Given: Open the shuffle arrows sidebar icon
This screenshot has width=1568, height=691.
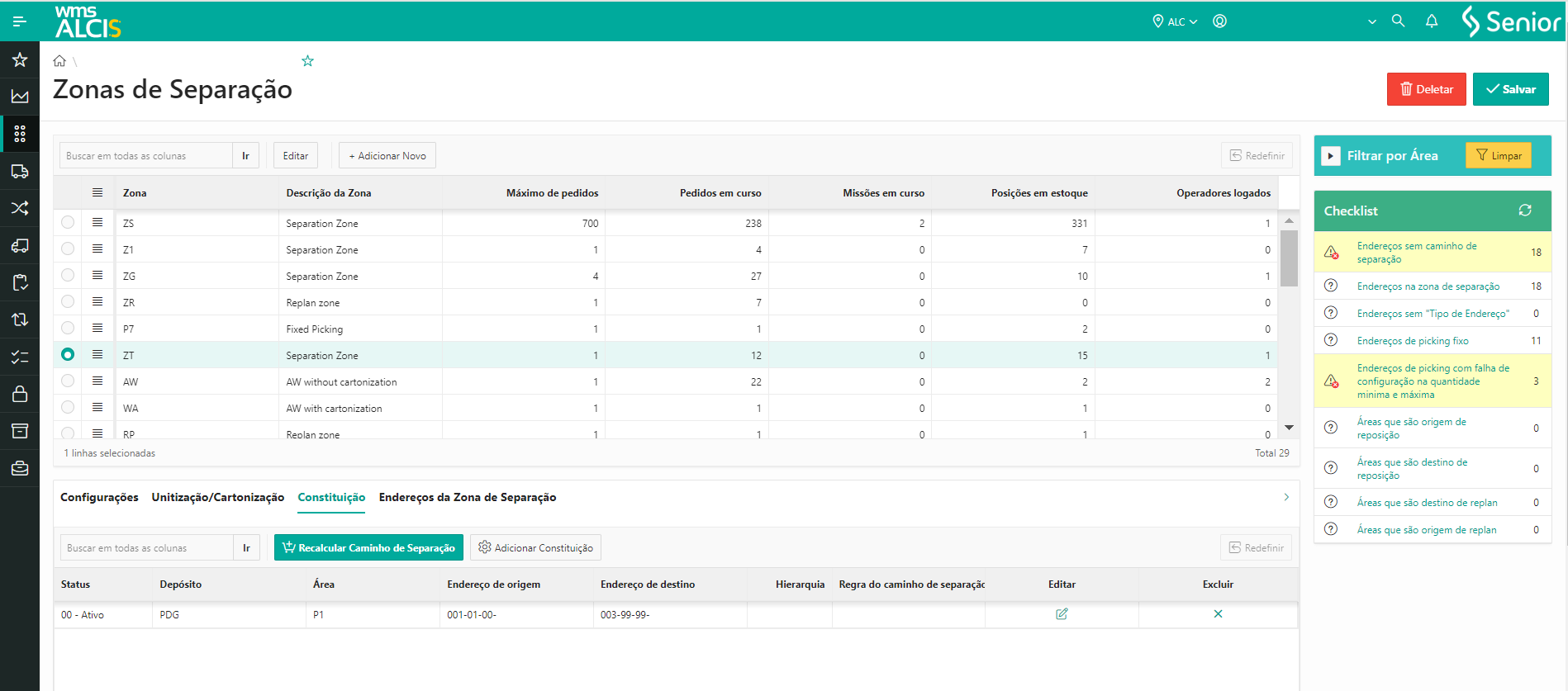Looking at the screenshot, I should coord(20,208).
